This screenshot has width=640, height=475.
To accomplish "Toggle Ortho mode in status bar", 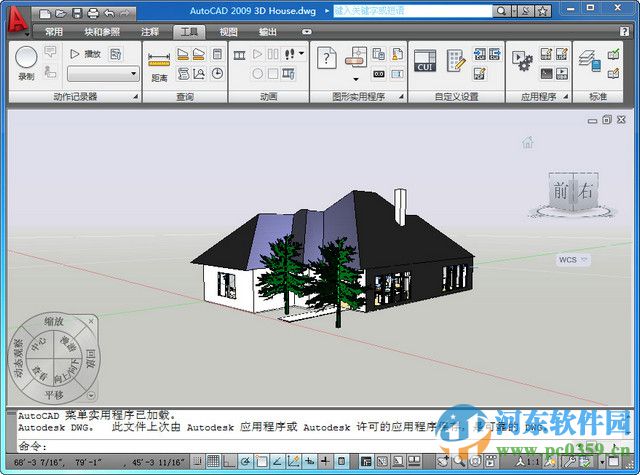I will pyautogui.click(x=229, y=462).
